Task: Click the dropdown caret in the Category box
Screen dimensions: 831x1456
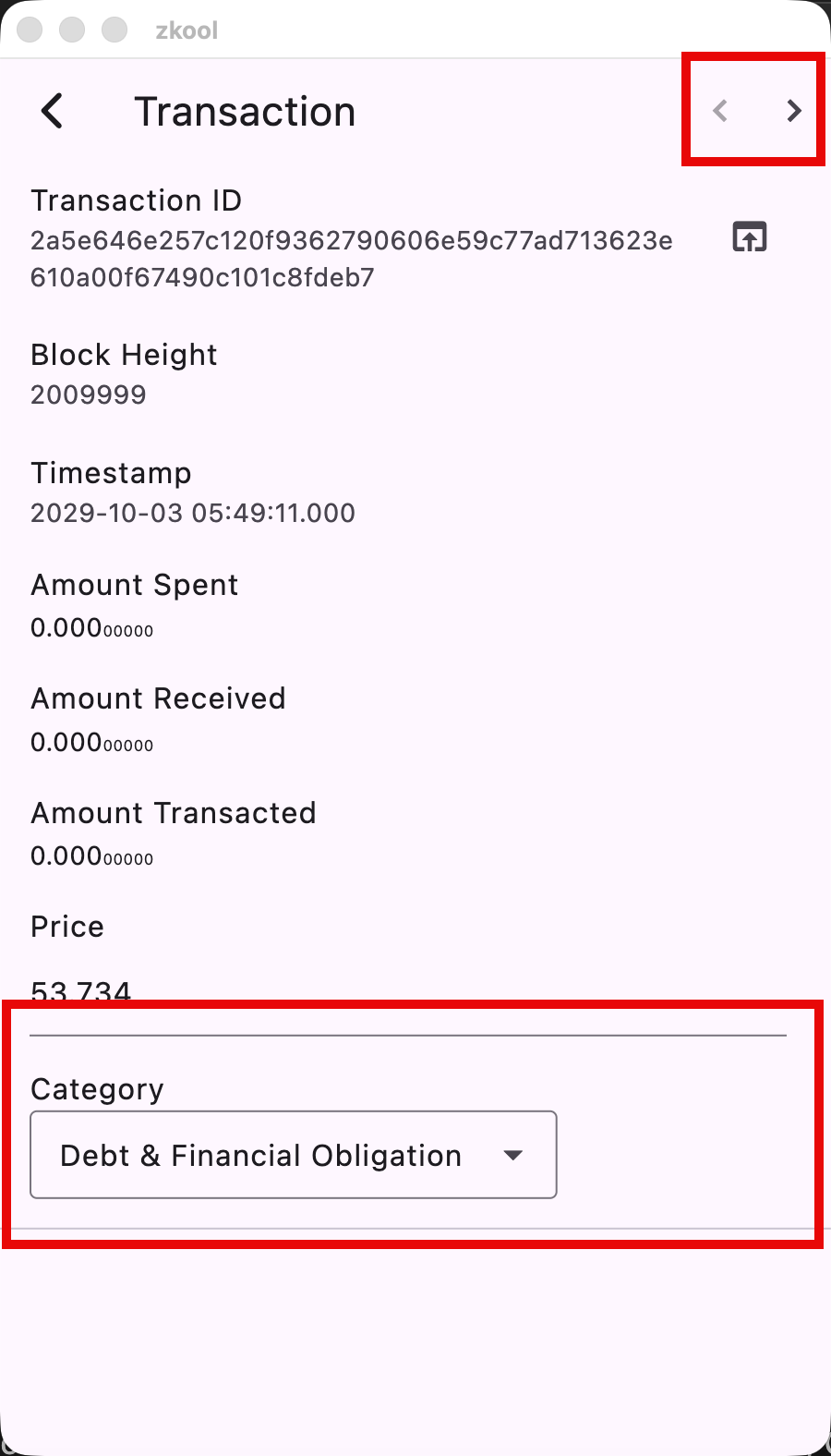Action: point(514,1155)
